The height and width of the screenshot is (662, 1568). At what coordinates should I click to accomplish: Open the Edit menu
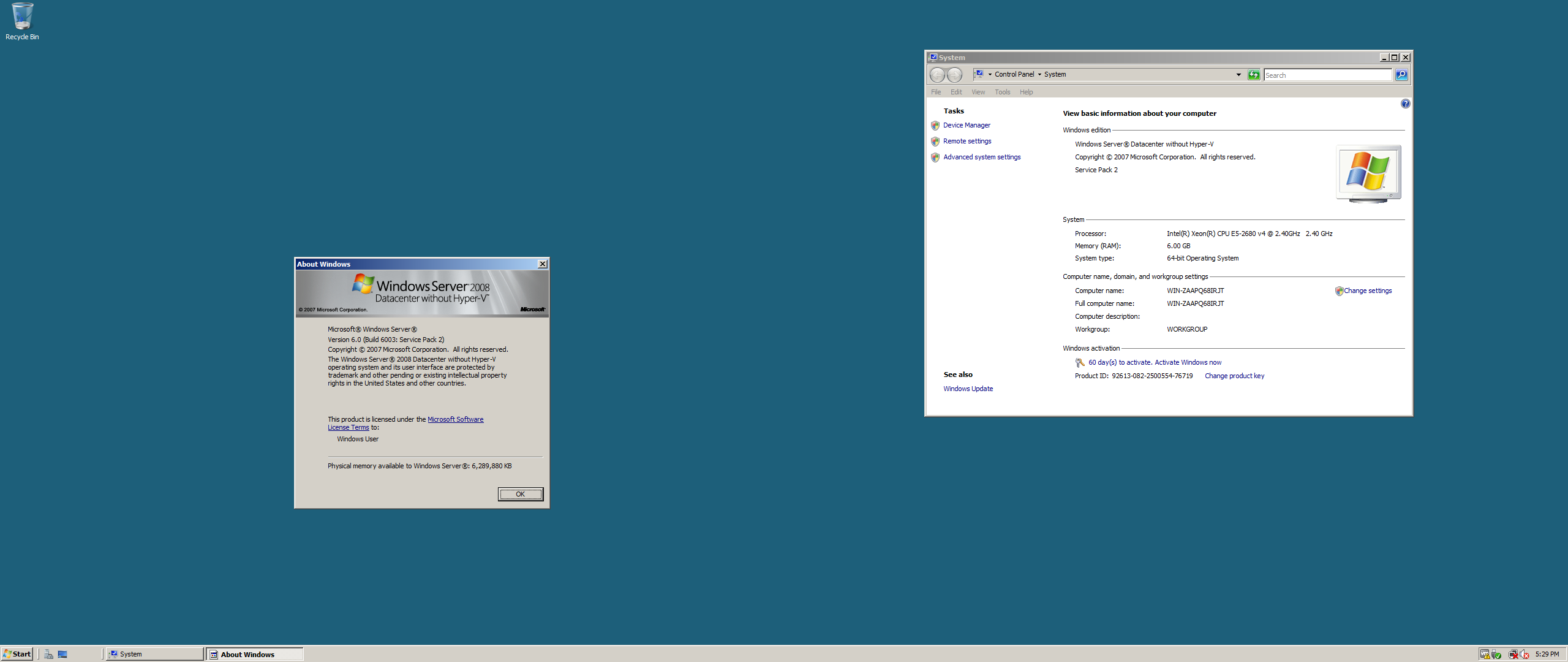(x=956, y=92)
